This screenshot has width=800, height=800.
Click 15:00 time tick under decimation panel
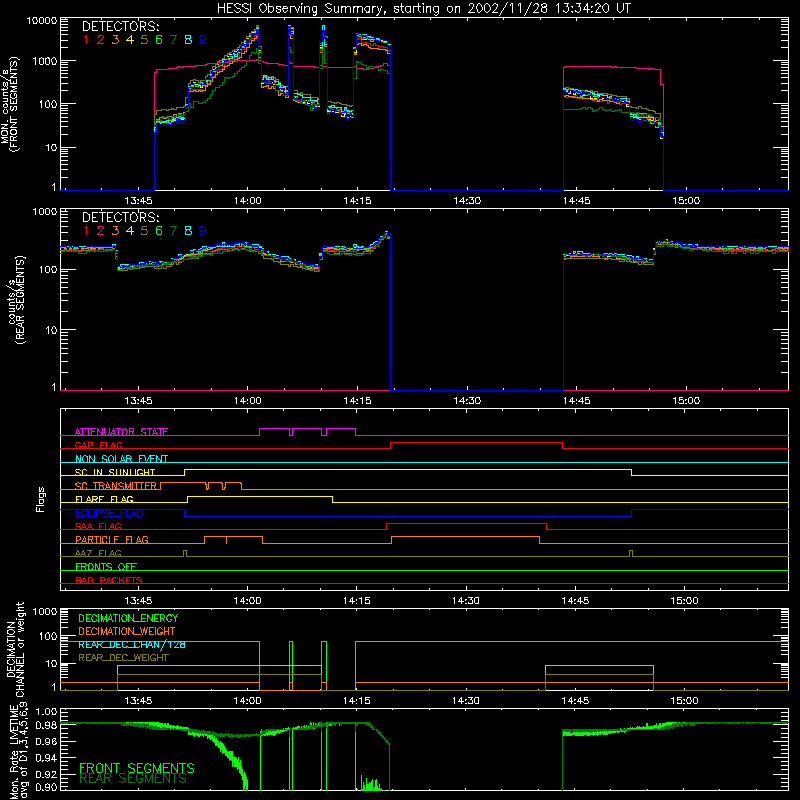click(x=684, y=701)
